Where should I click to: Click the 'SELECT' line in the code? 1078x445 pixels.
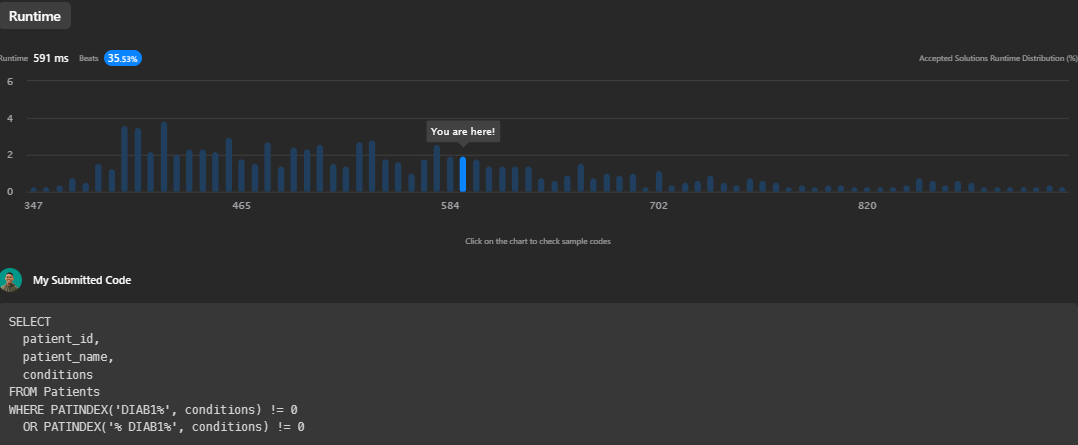30,321
